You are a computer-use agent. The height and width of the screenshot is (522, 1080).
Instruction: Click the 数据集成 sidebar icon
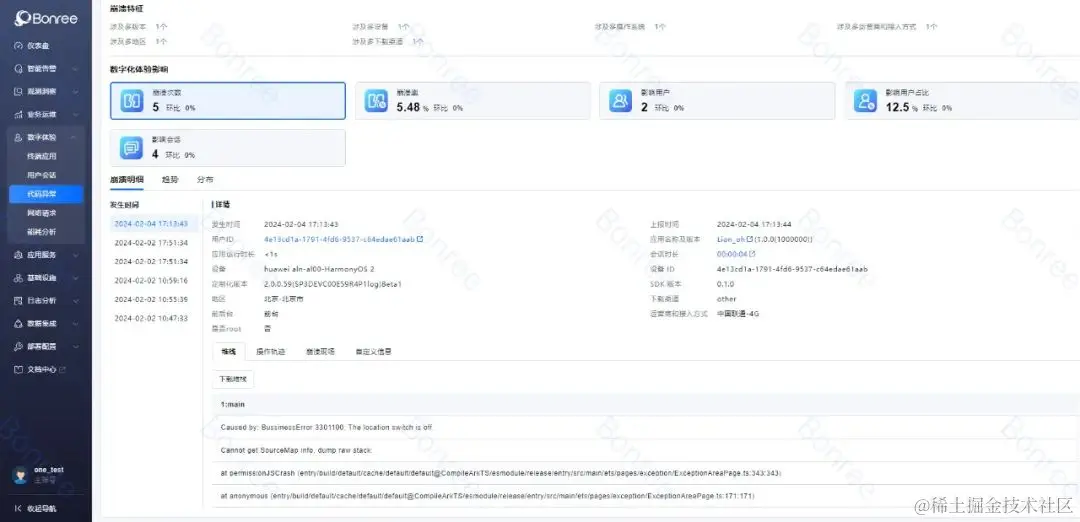coord(19,324)
